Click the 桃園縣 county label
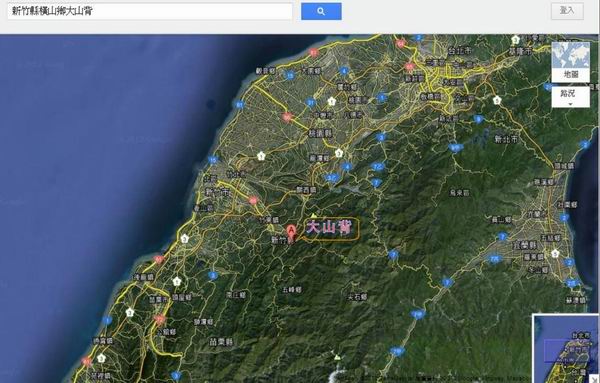 [x=320, y=133]
